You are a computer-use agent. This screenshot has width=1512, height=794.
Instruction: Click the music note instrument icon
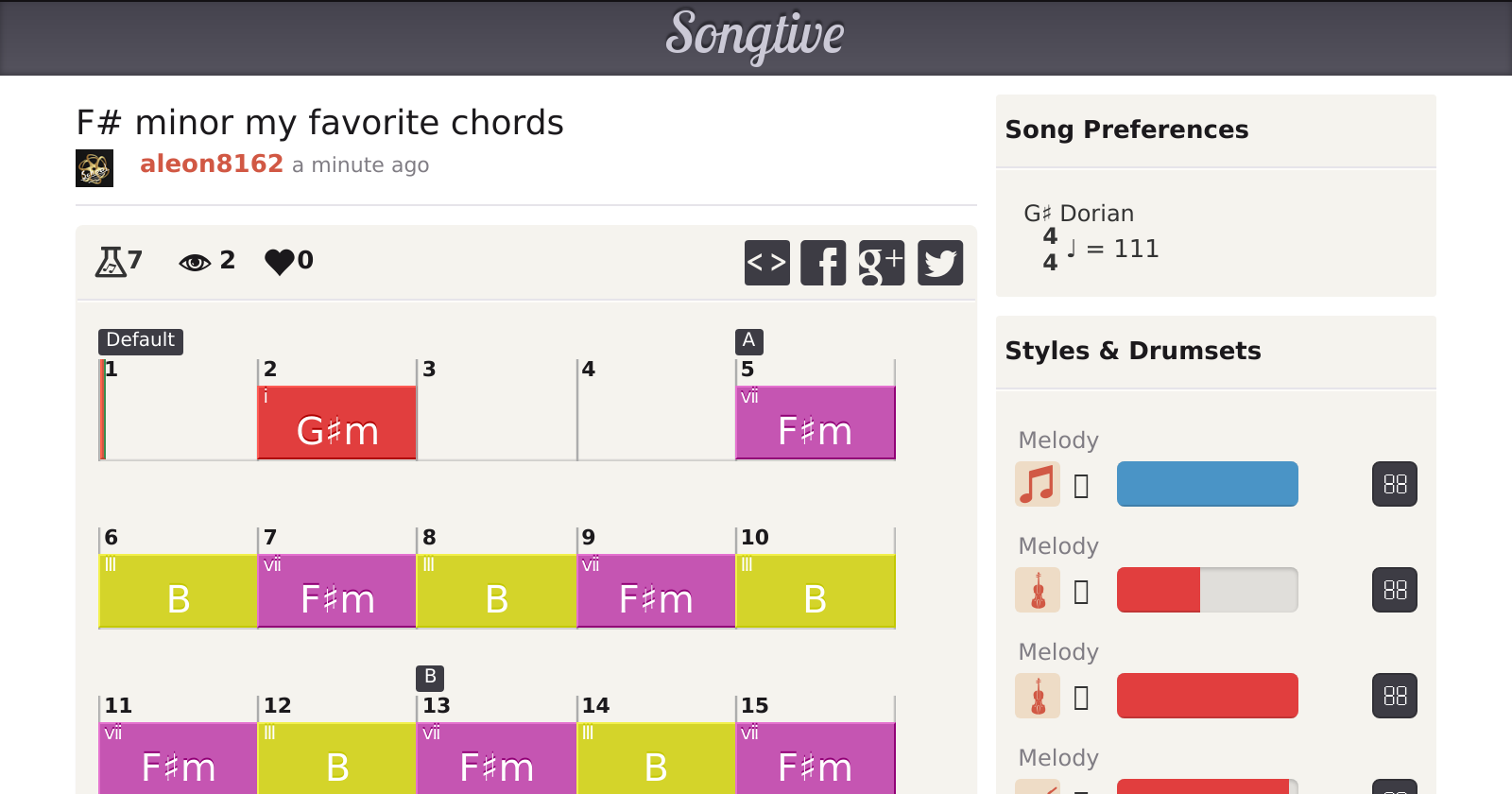point(1038,484)
